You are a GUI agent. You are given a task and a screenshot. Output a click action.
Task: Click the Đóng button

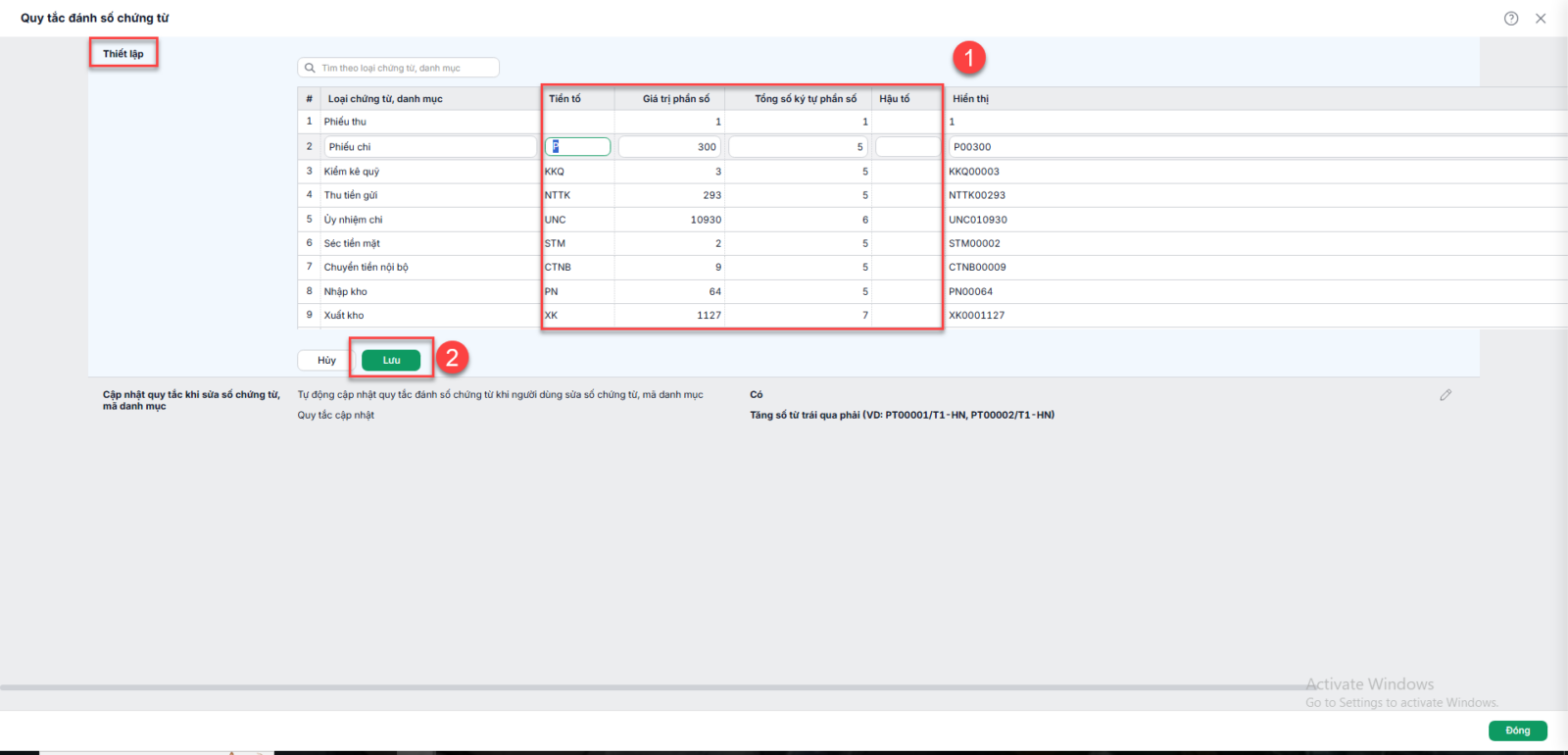point(1518,730)
